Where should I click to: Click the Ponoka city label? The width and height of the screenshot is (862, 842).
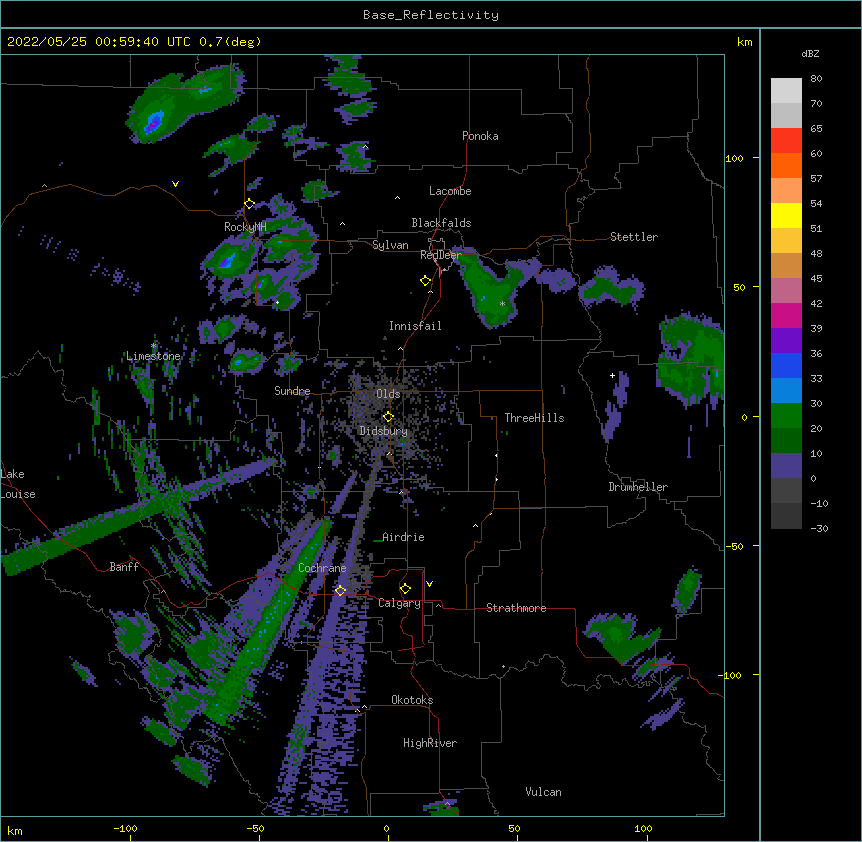point(480,136)
